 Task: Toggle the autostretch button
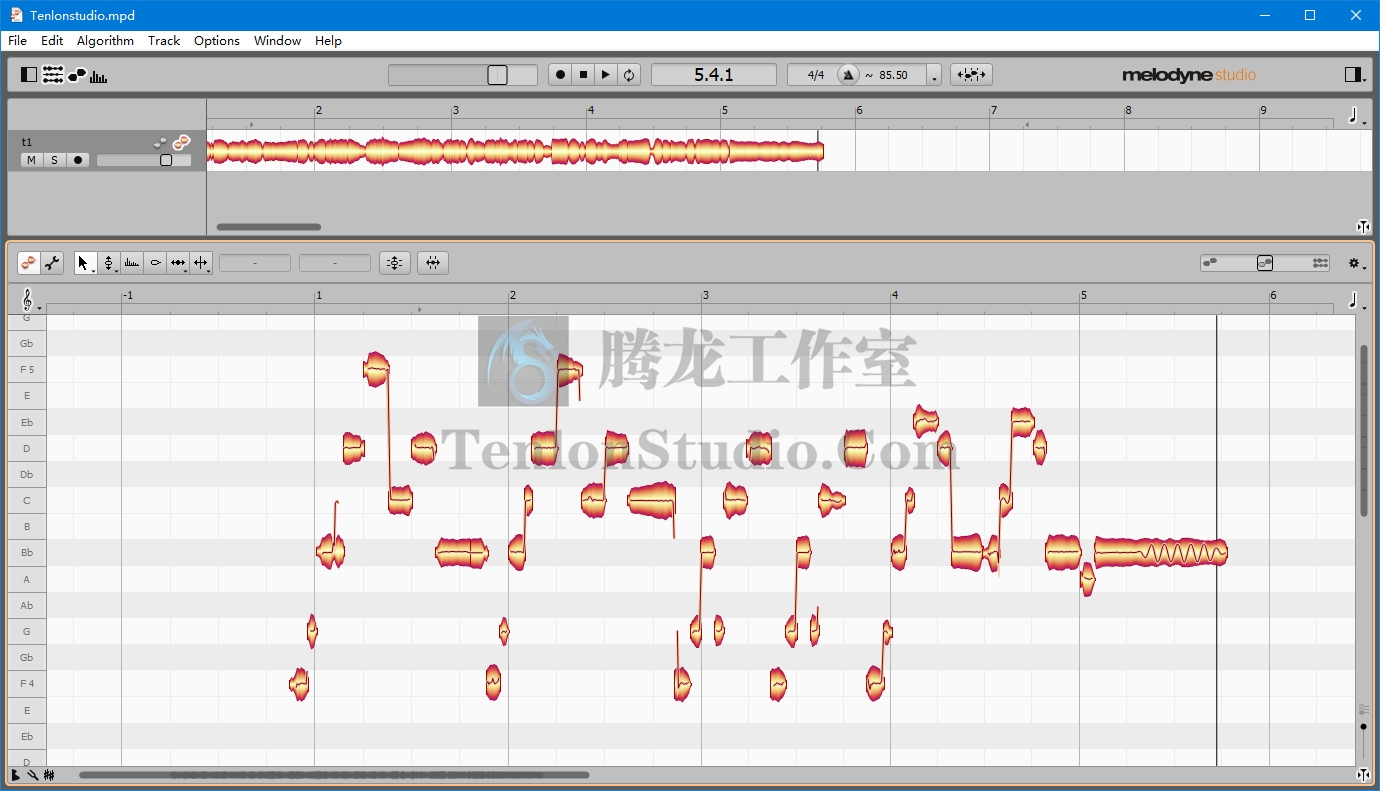[x=971, y=75]
